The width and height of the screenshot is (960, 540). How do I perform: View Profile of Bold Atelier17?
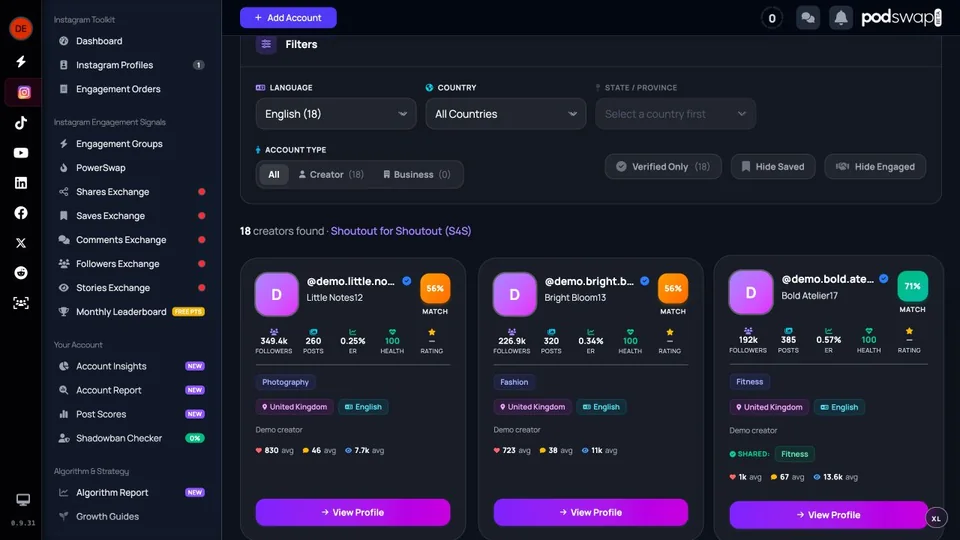(x=828, y=515)
